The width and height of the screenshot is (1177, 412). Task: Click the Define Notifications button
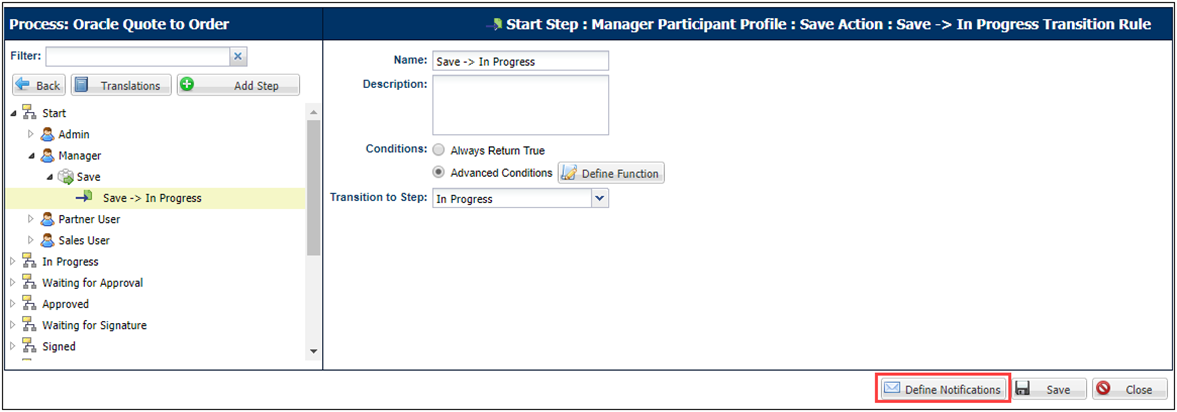(x=942, y=389)
